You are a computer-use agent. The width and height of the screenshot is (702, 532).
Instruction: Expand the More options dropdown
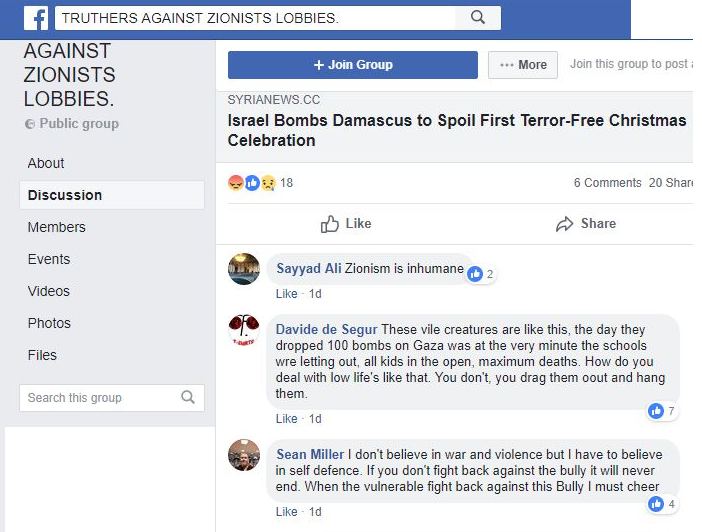coord(522,65)
